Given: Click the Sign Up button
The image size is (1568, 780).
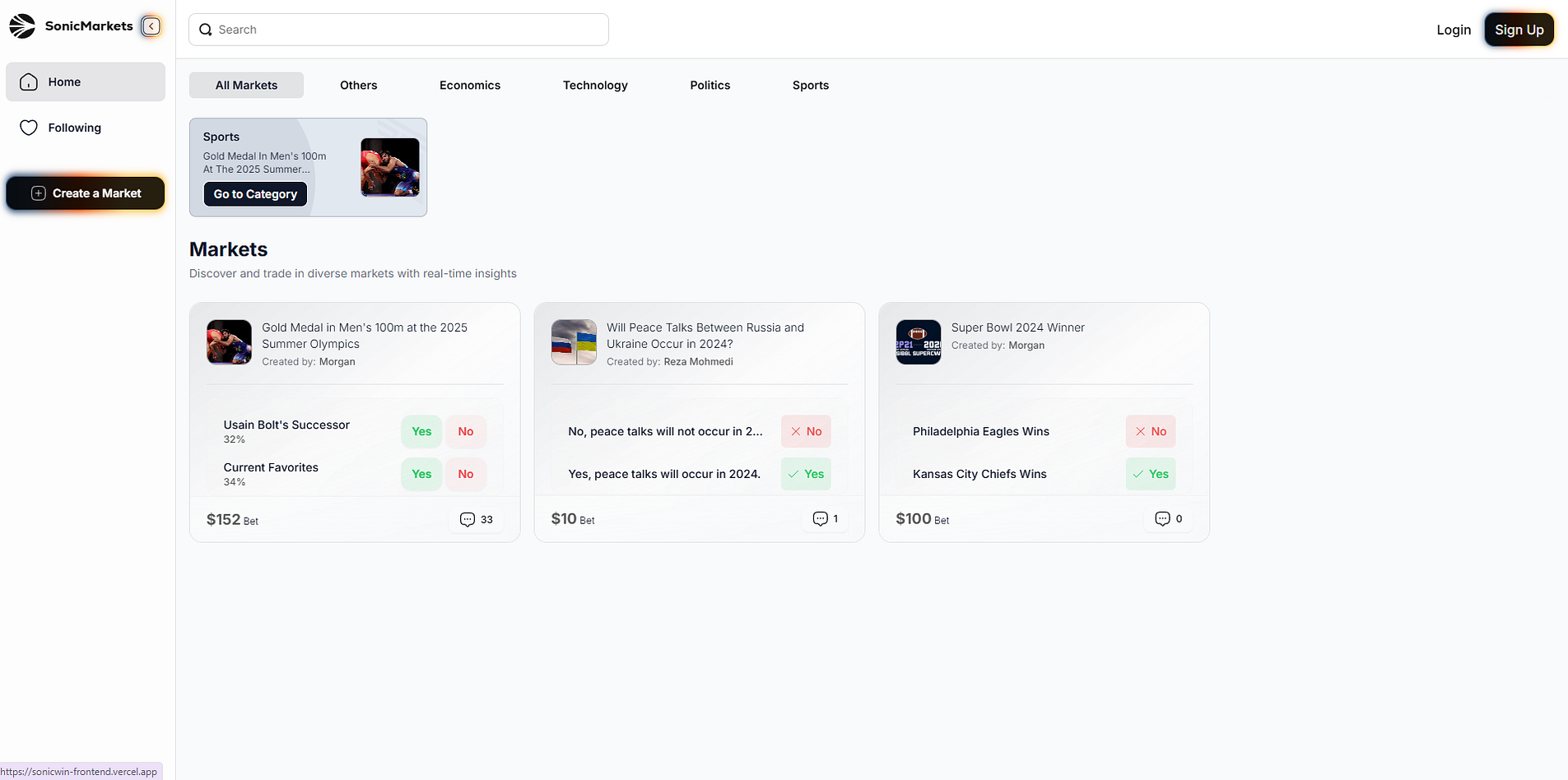Looking at the screenshot, I should tap(1519, 30).
